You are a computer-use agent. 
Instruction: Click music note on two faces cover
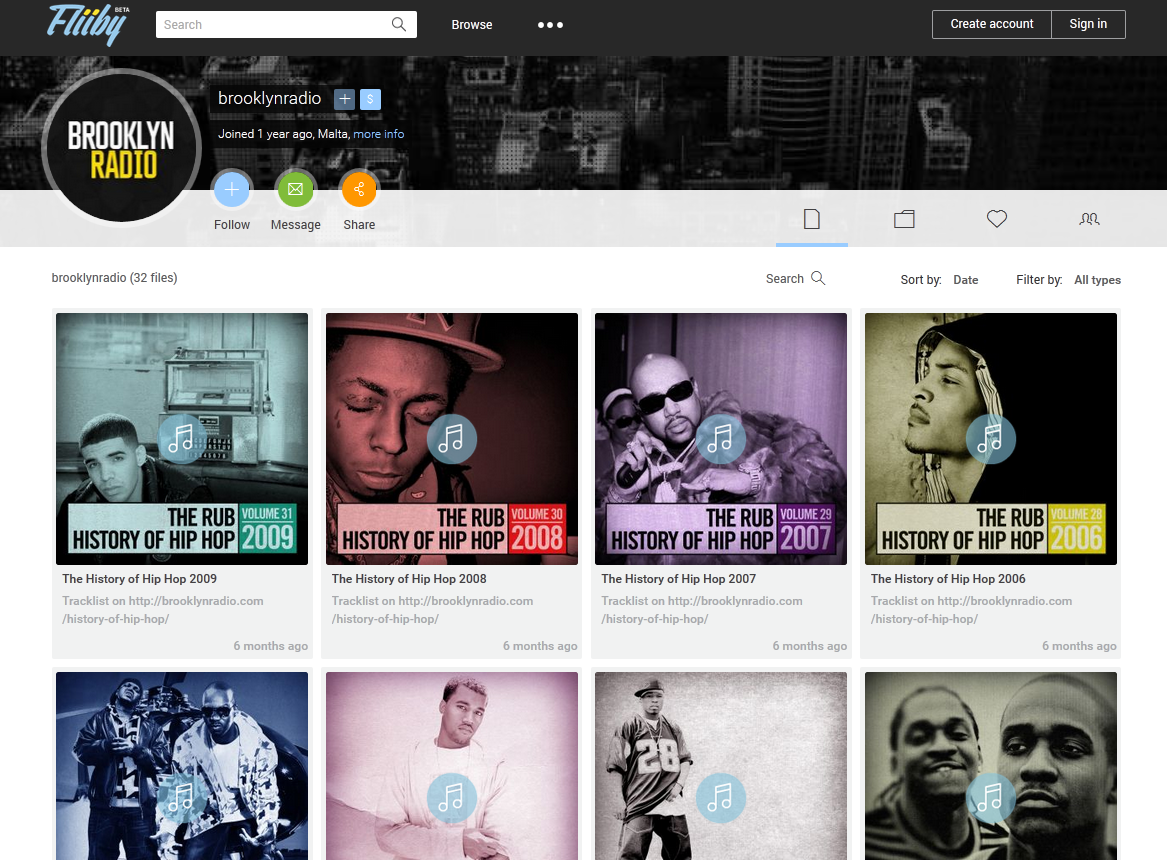click(991, 798)
